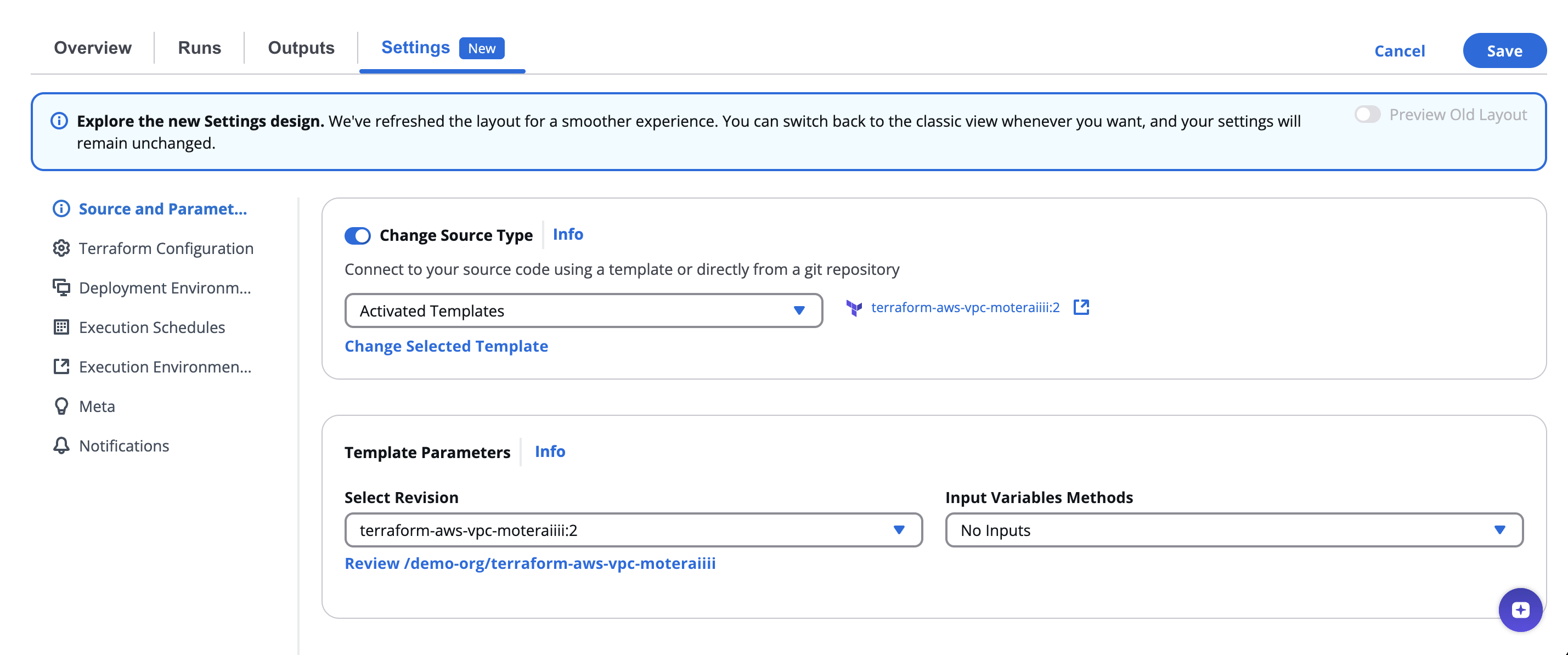Click the info icon beside Source and Parameters
This screenshot has height=655, width=1568.
pos(61,208)
